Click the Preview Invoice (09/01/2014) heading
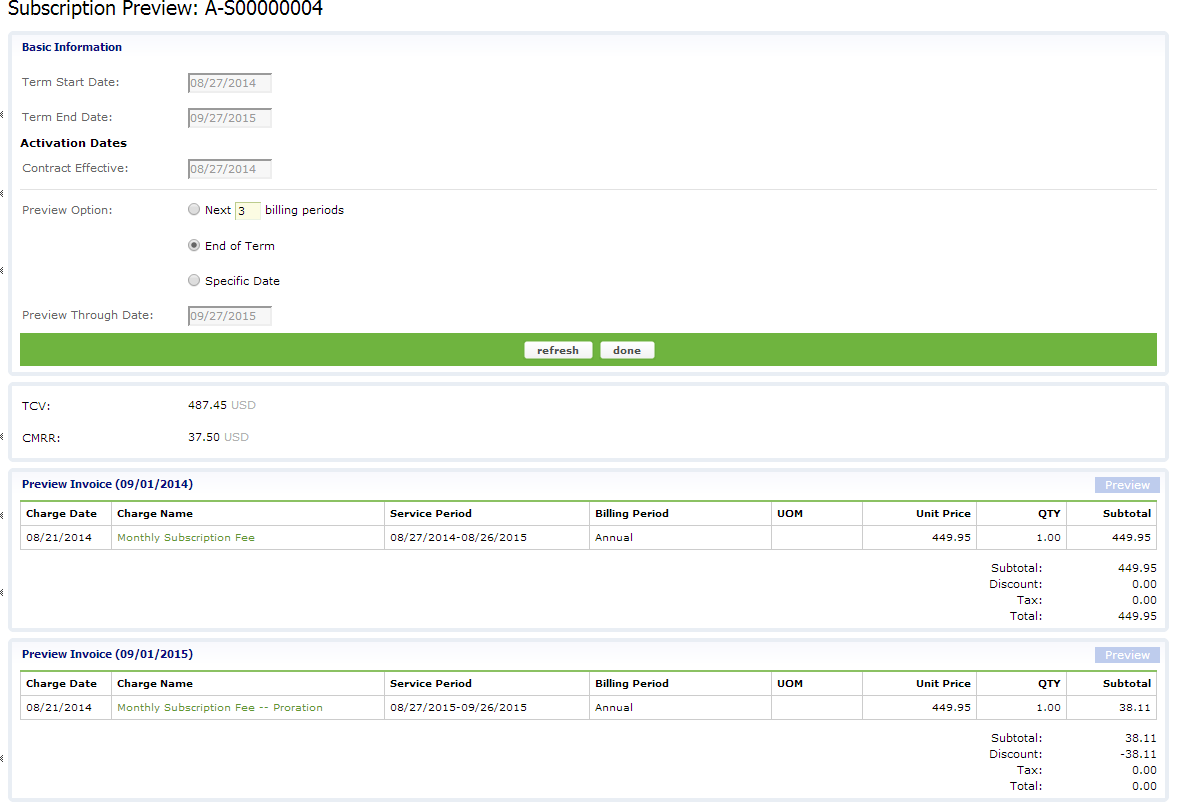The height and width of the screenshot is (808, 1178). (107, 484)
